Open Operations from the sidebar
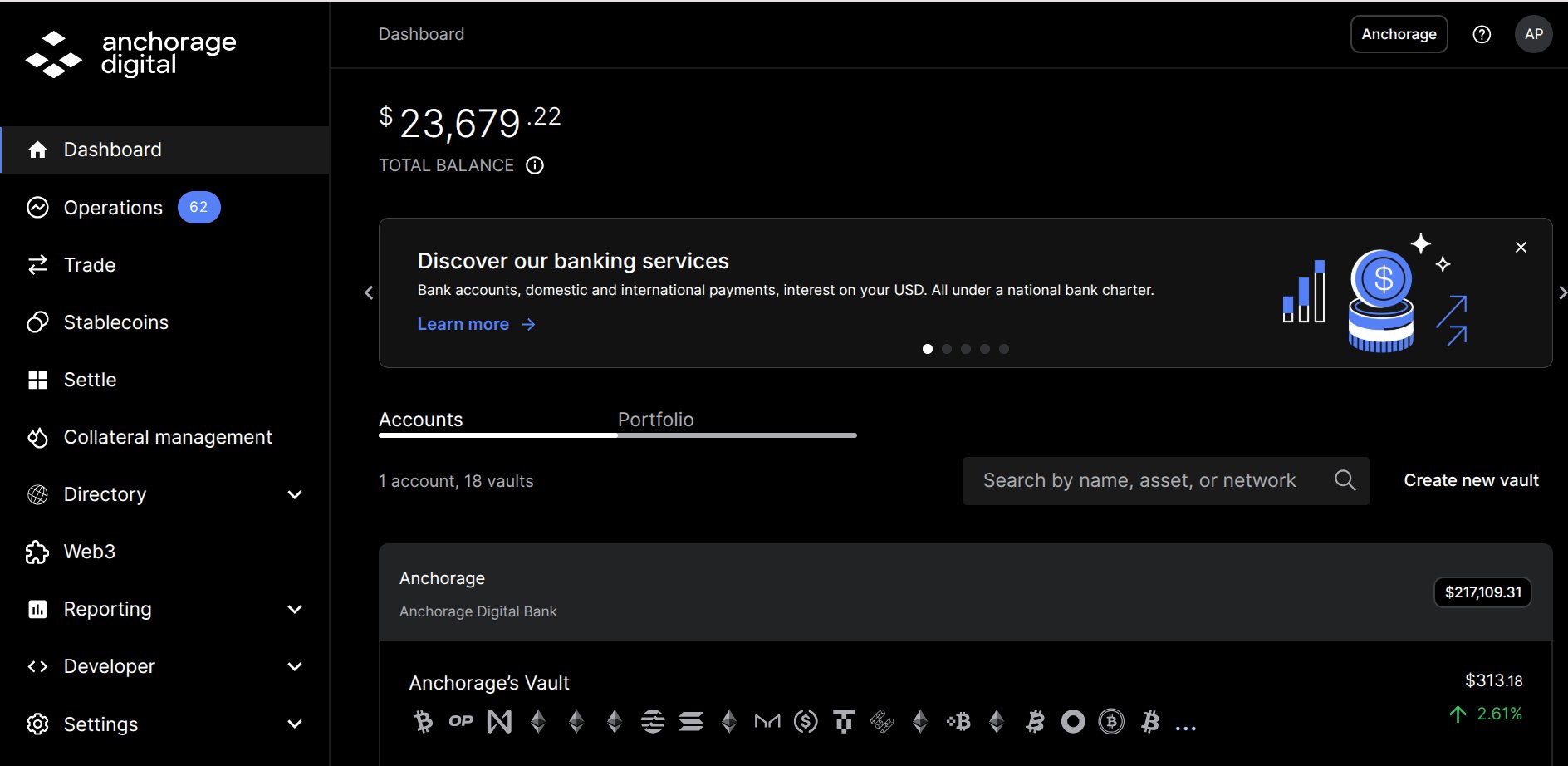This screenshot has height=766, width=1568. pos(113,208)
